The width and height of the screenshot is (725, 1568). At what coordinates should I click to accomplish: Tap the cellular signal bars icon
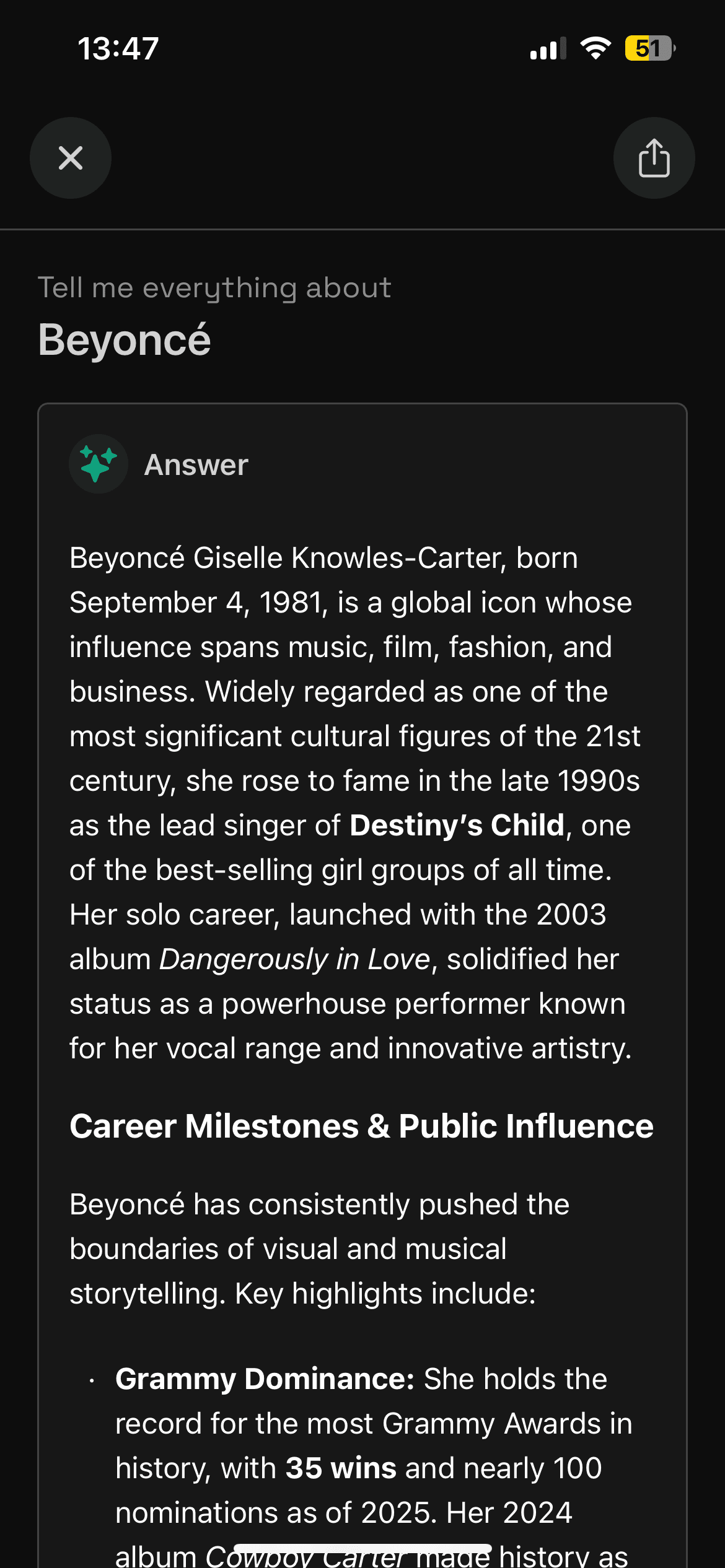point(548,49)
